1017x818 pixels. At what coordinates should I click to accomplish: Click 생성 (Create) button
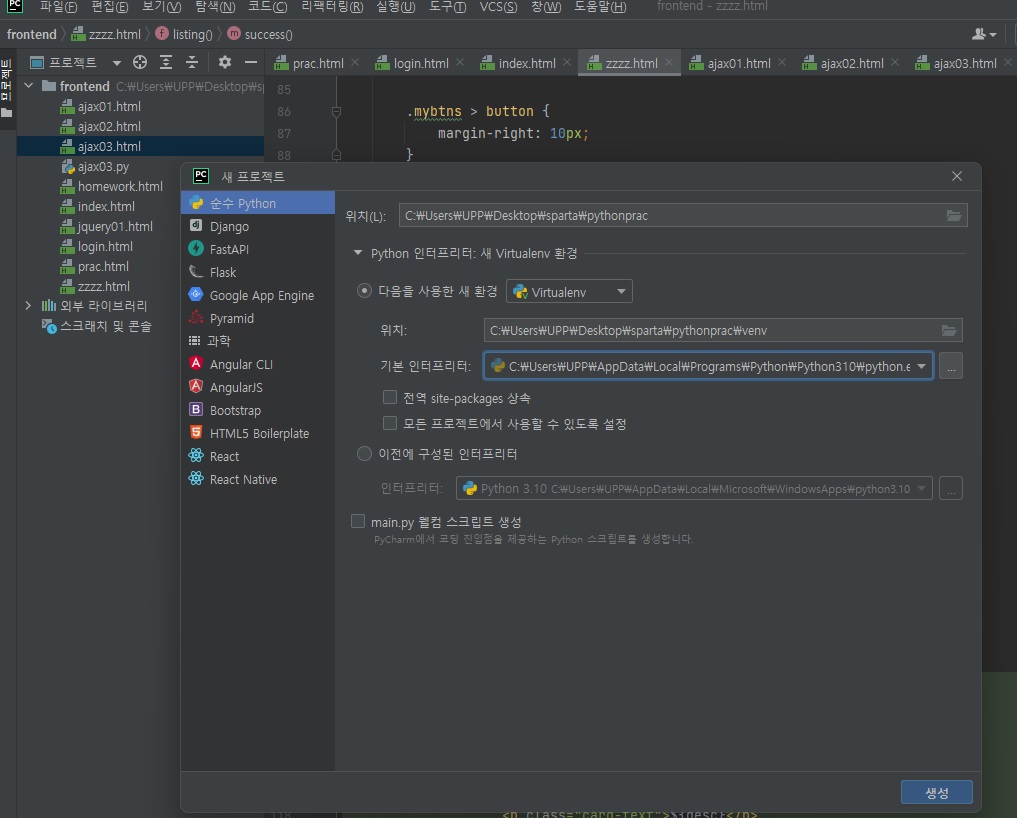[937, 792]
